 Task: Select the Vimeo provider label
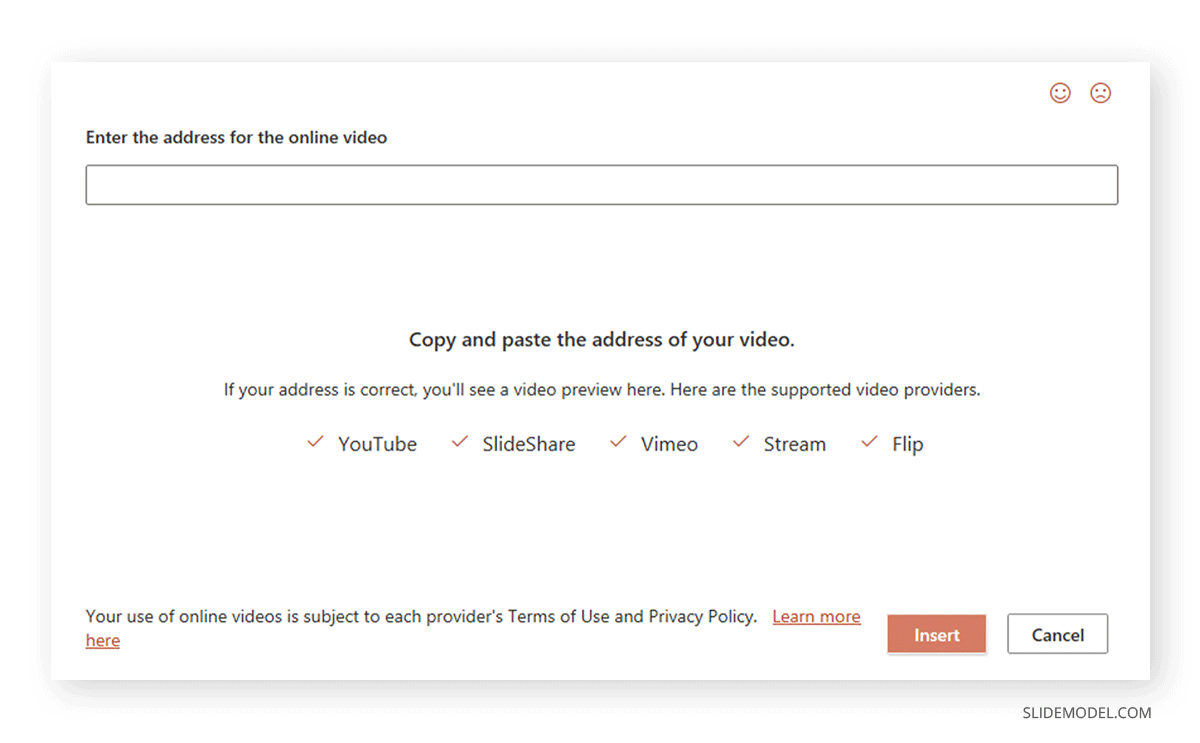click(669, 444)
